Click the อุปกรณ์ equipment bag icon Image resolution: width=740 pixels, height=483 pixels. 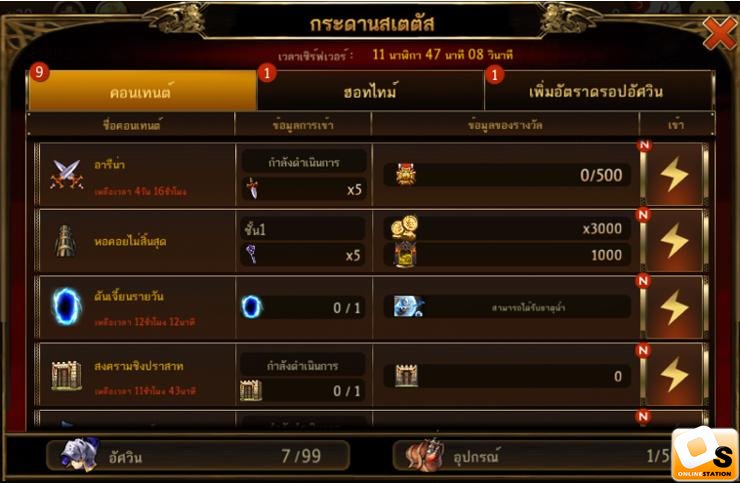click(424, 455)
